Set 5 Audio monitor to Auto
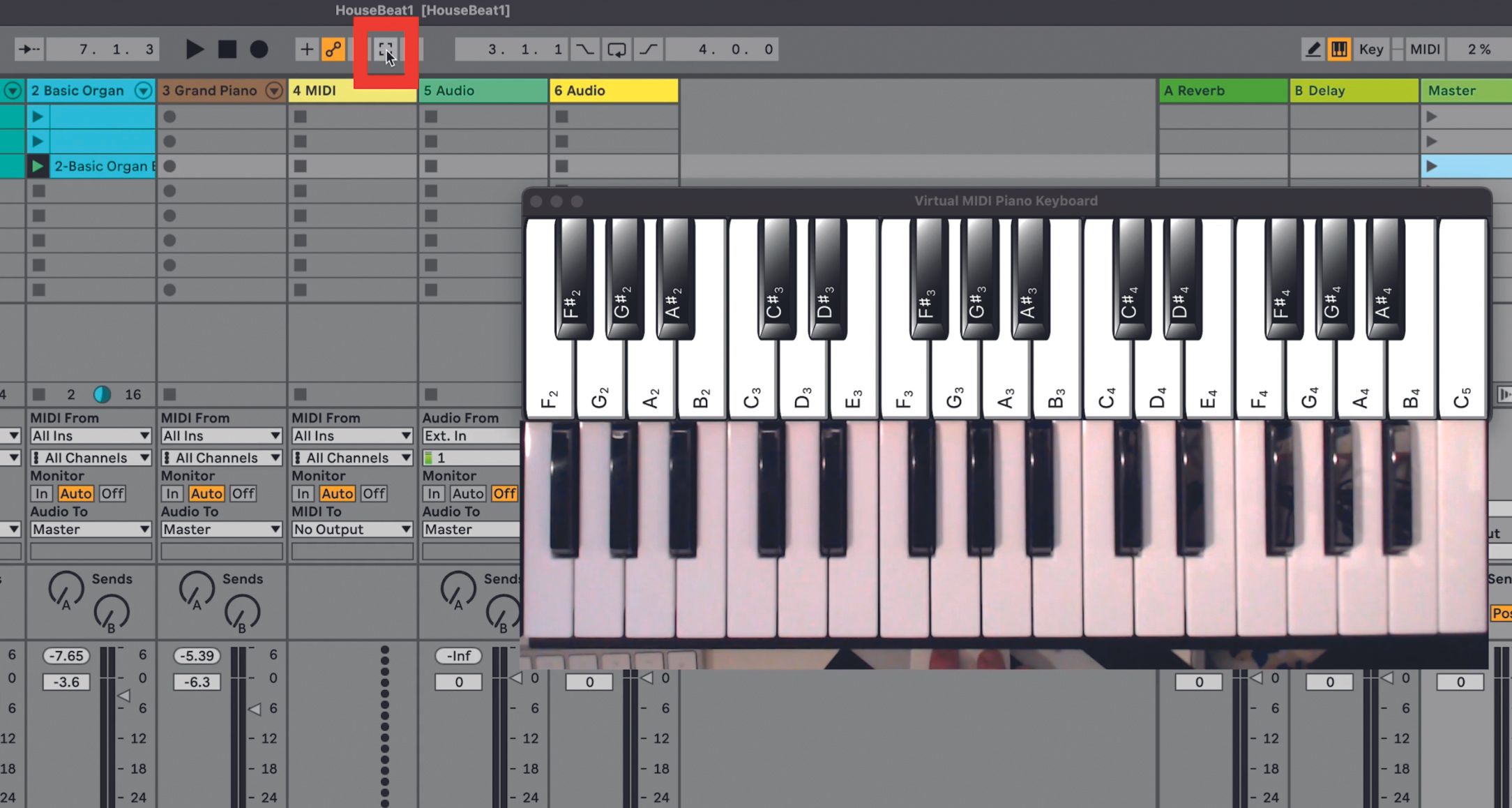The image size is (1512, 808). tap(467, 493)
